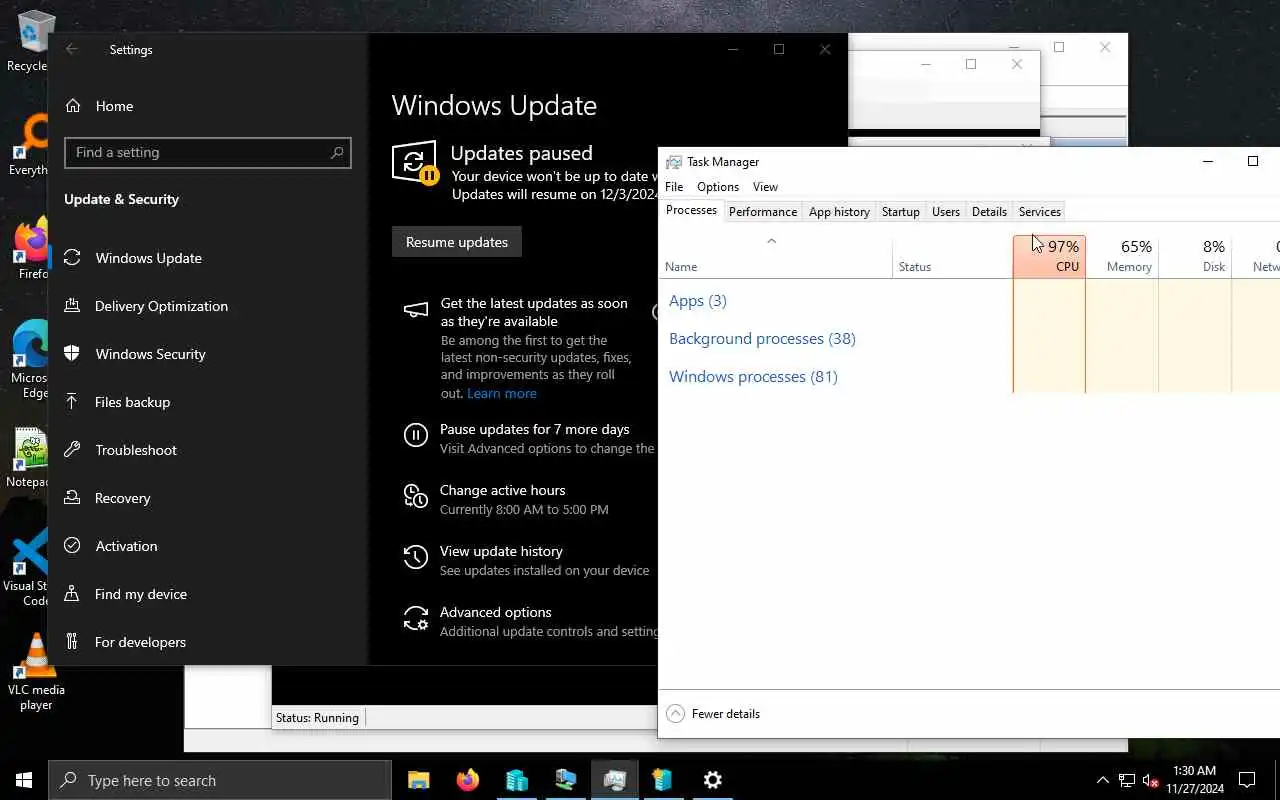Open Task Manager File menu

674,187
